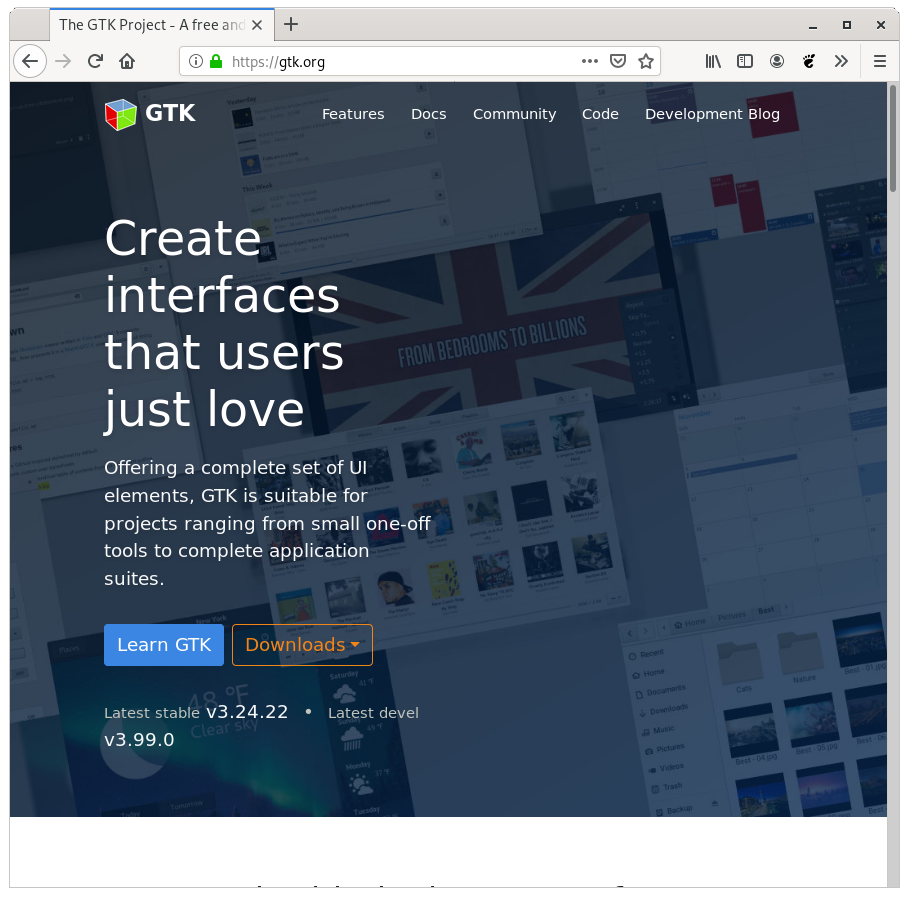Click the GNOME foot extension icon

tap(809, 61)
